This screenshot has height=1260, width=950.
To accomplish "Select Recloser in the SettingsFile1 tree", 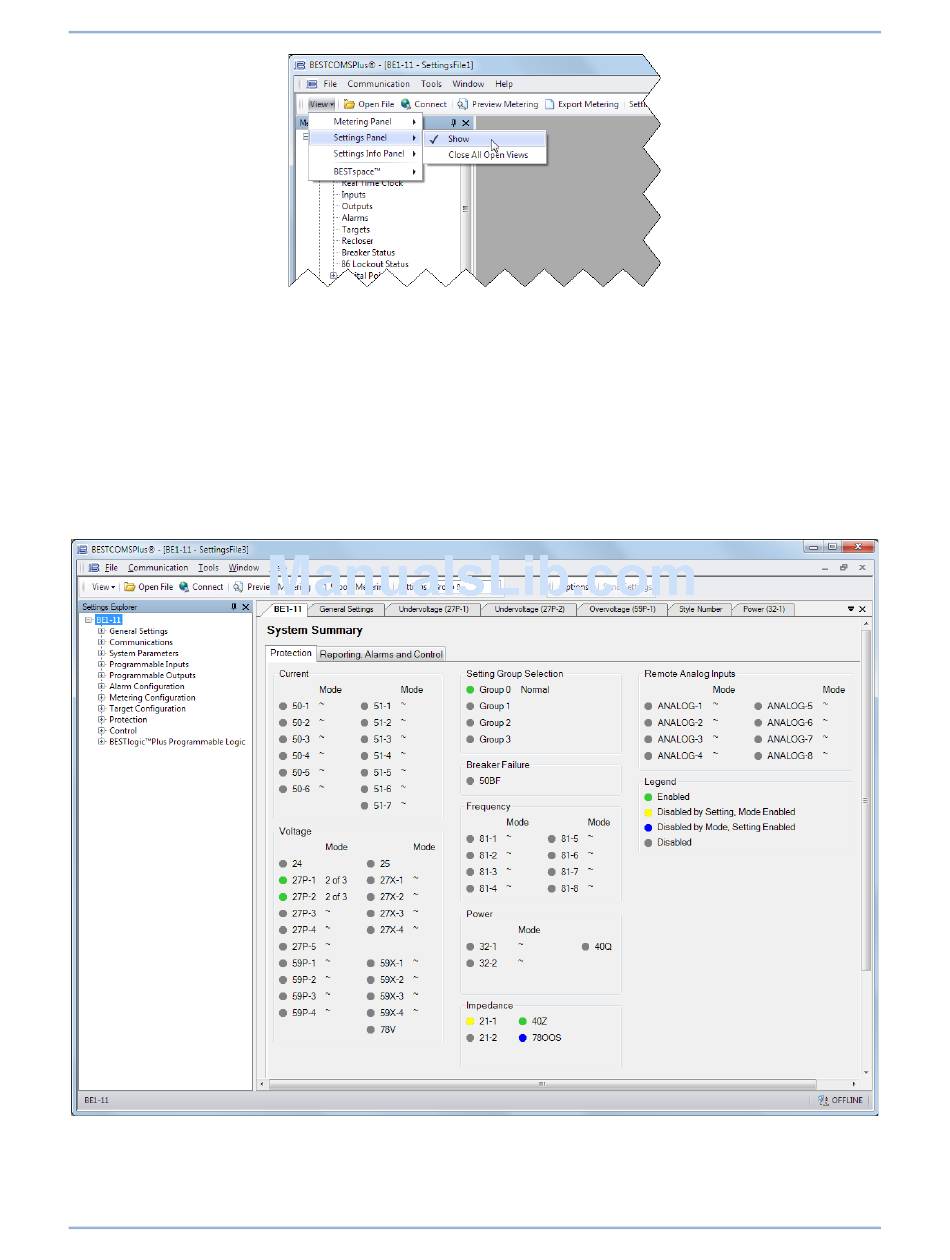I will pos(357,241).
